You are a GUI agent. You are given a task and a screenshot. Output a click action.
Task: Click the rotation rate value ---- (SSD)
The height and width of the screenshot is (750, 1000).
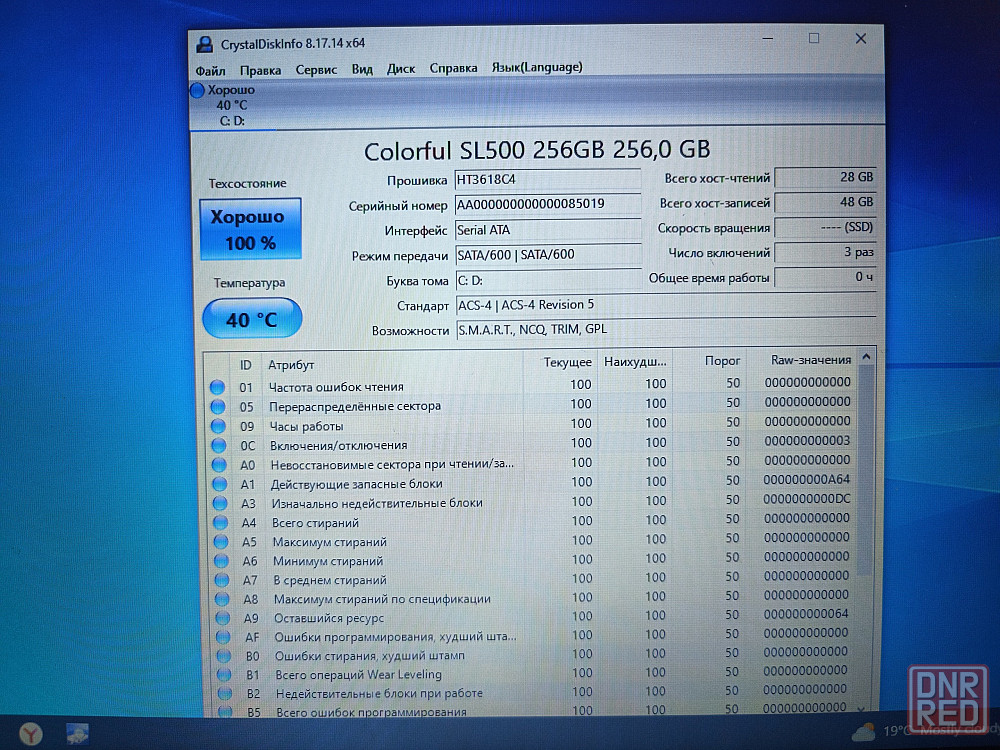pos(825,227)
